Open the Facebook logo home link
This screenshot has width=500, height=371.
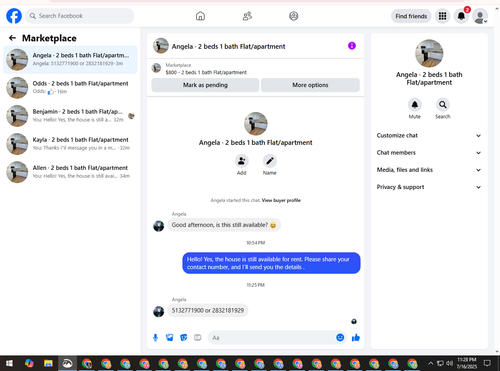click(x=14, y=16)
